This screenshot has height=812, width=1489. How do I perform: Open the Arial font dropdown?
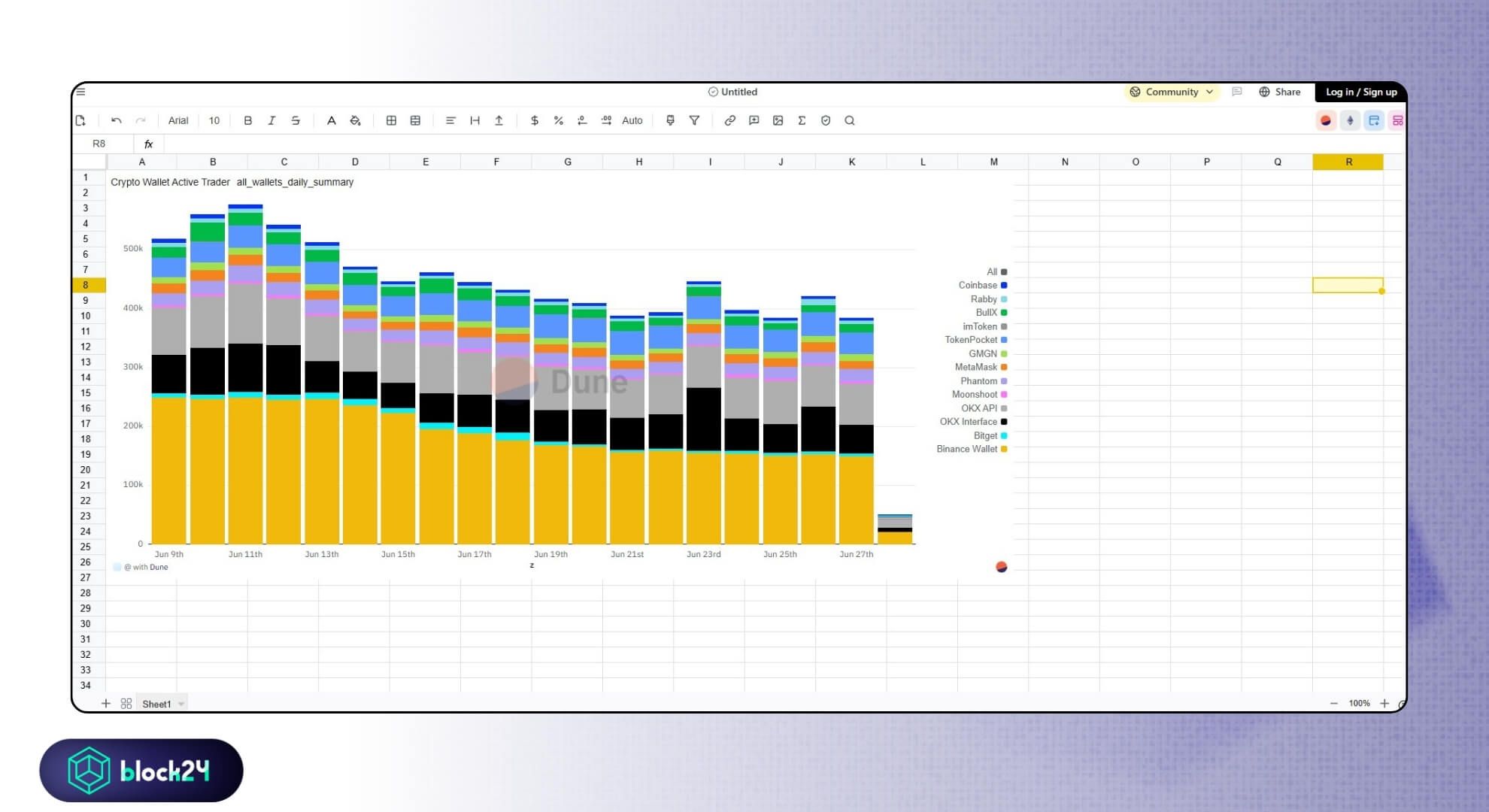pyautogui.click(x=178, y=120)
